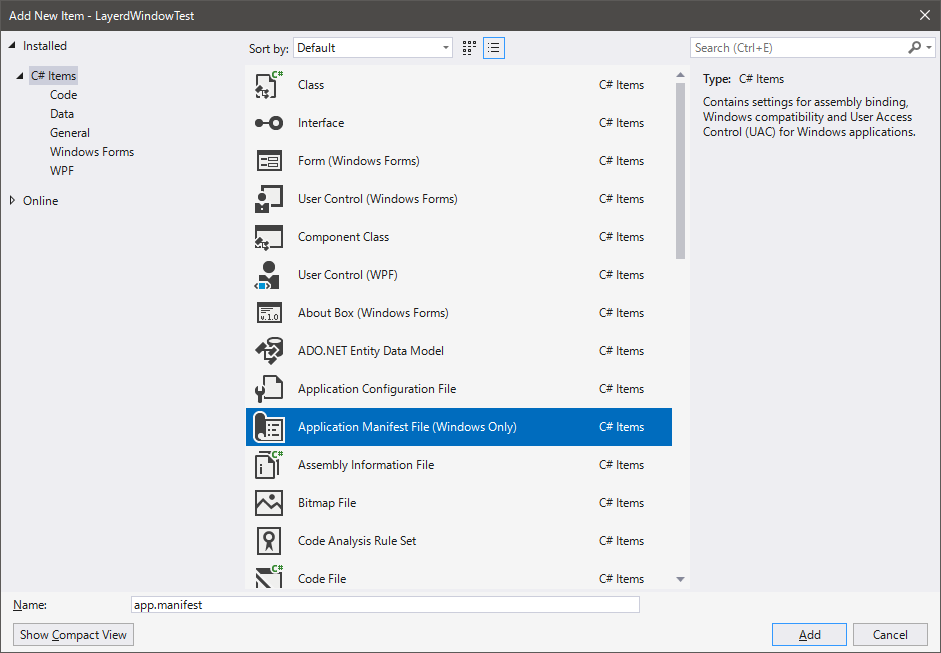Click the 'Interface' template name

[321, 123]
